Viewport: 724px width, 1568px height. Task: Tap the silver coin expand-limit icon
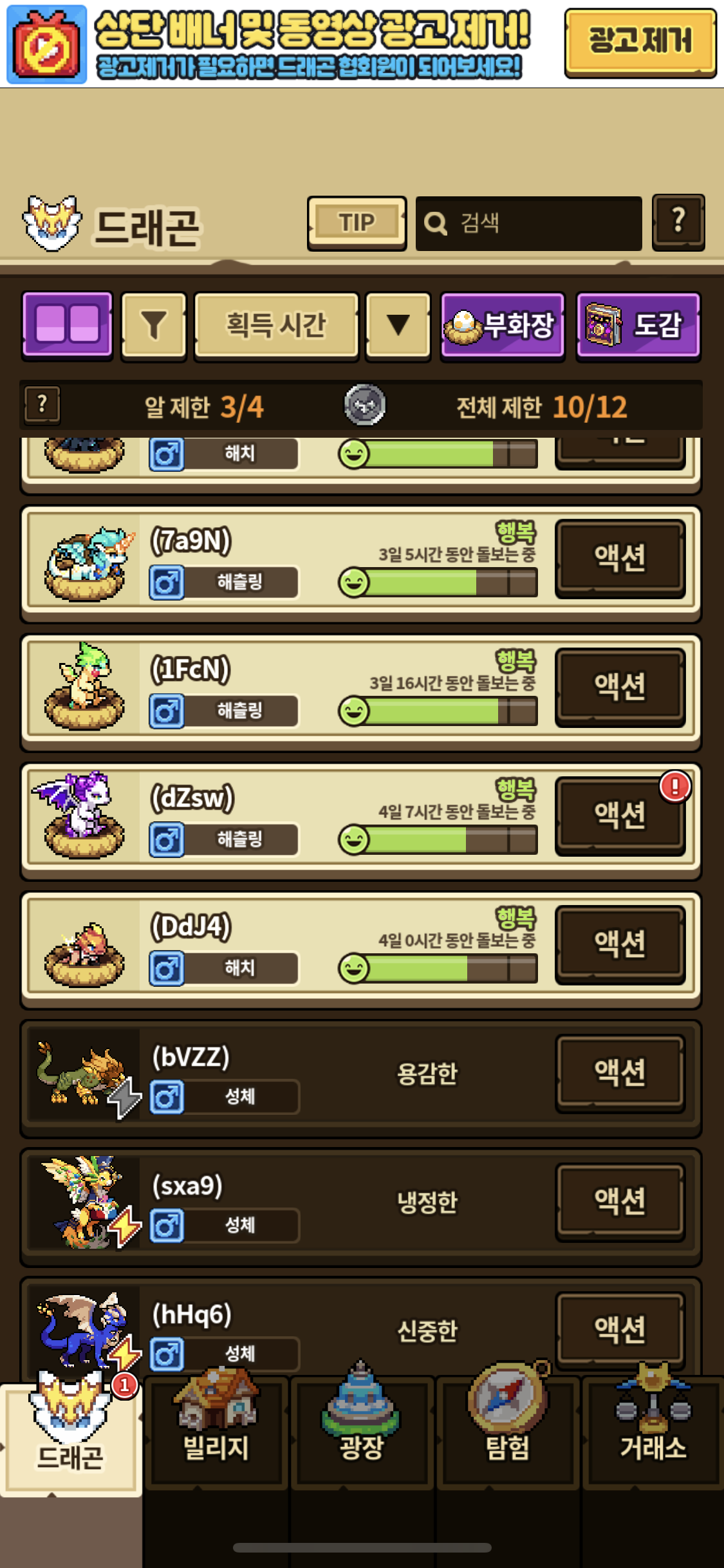pos(365,405)
